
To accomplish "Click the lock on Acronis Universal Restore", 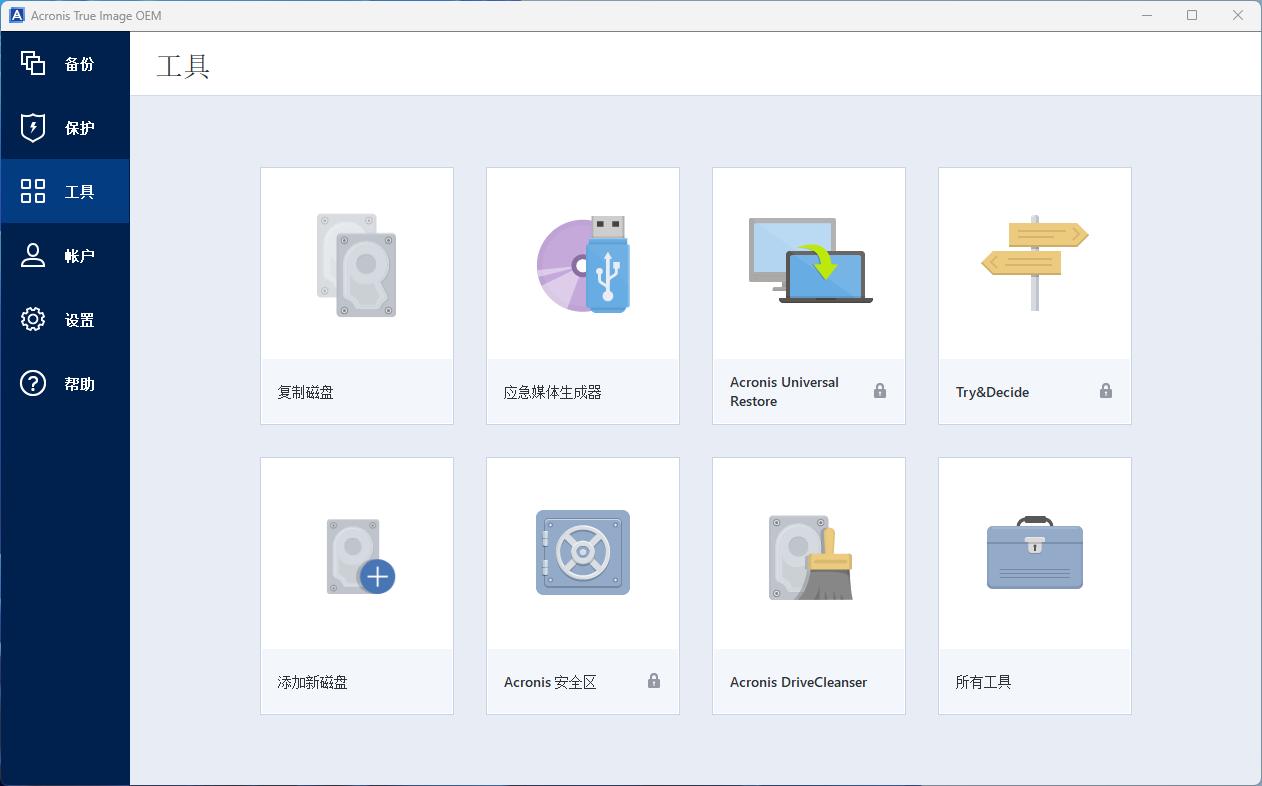I will 880,392.
